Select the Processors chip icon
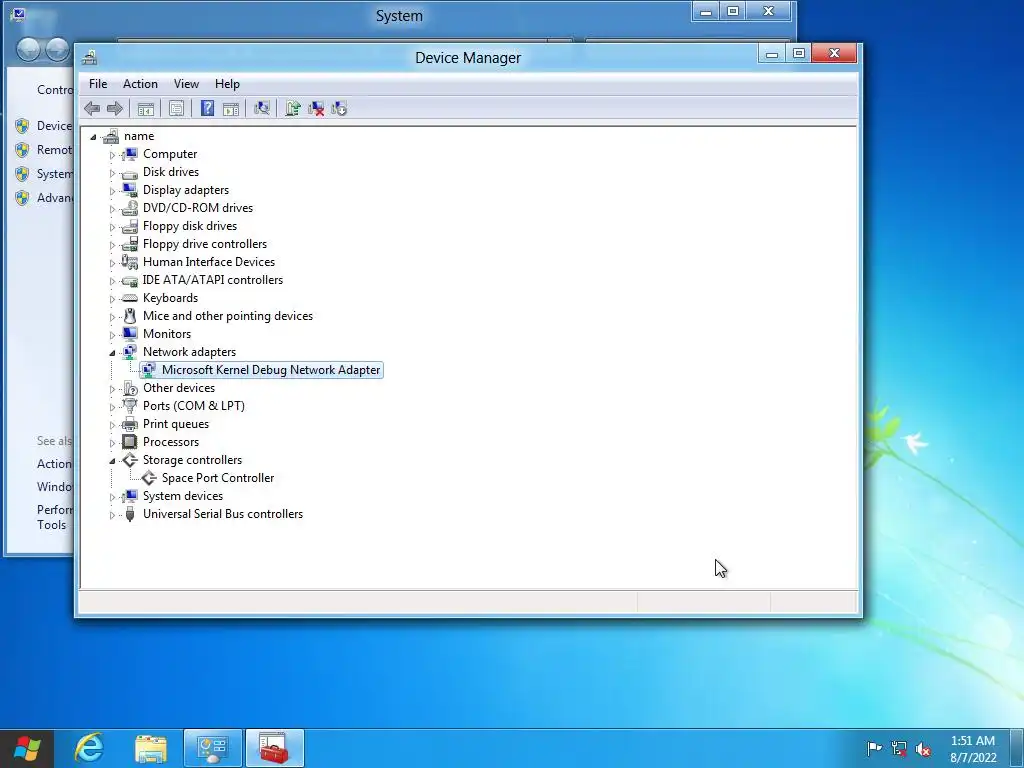 tap(130, 442)
